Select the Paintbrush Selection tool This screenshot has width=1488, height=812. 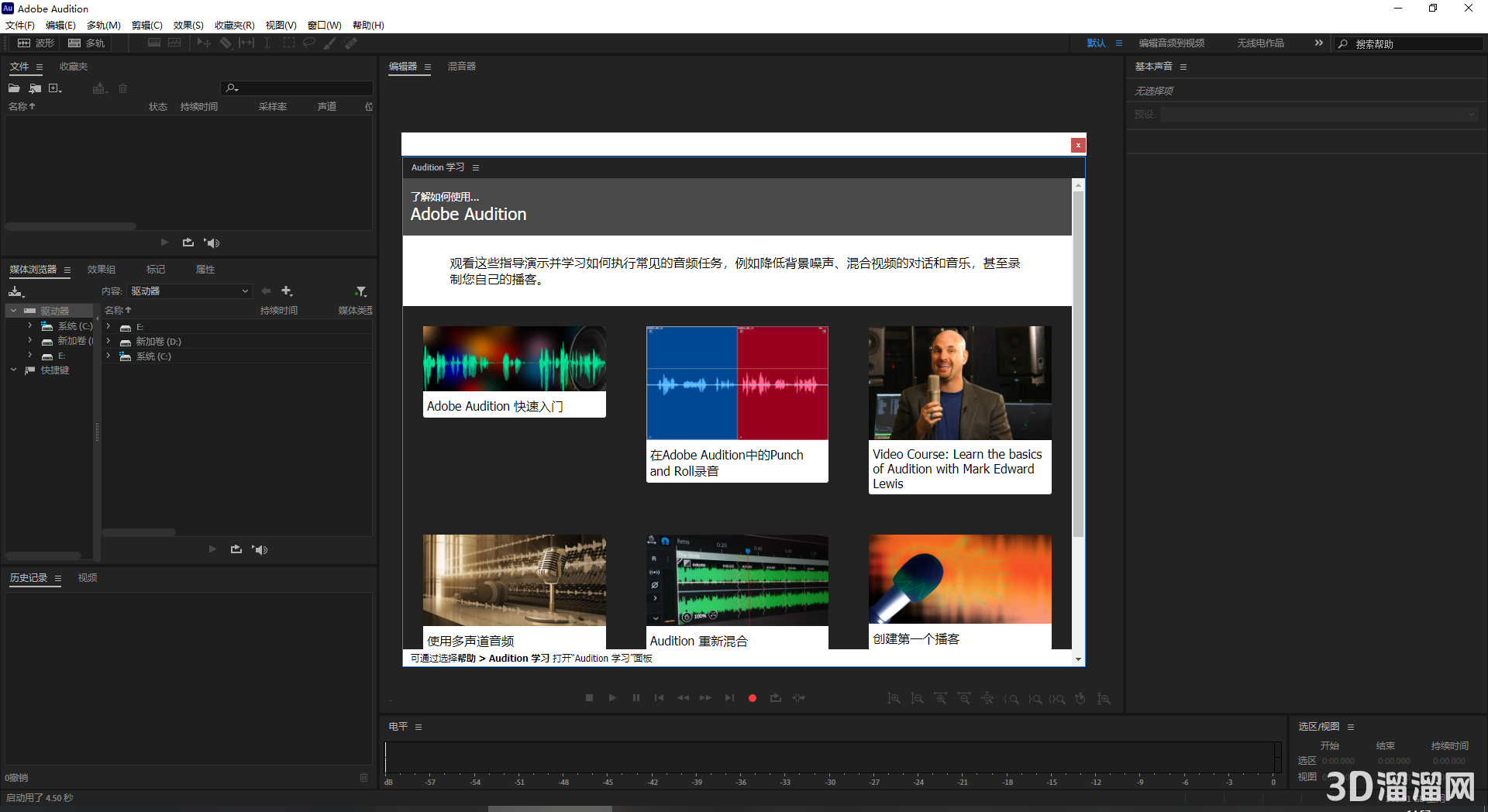[x=329, y=43]
